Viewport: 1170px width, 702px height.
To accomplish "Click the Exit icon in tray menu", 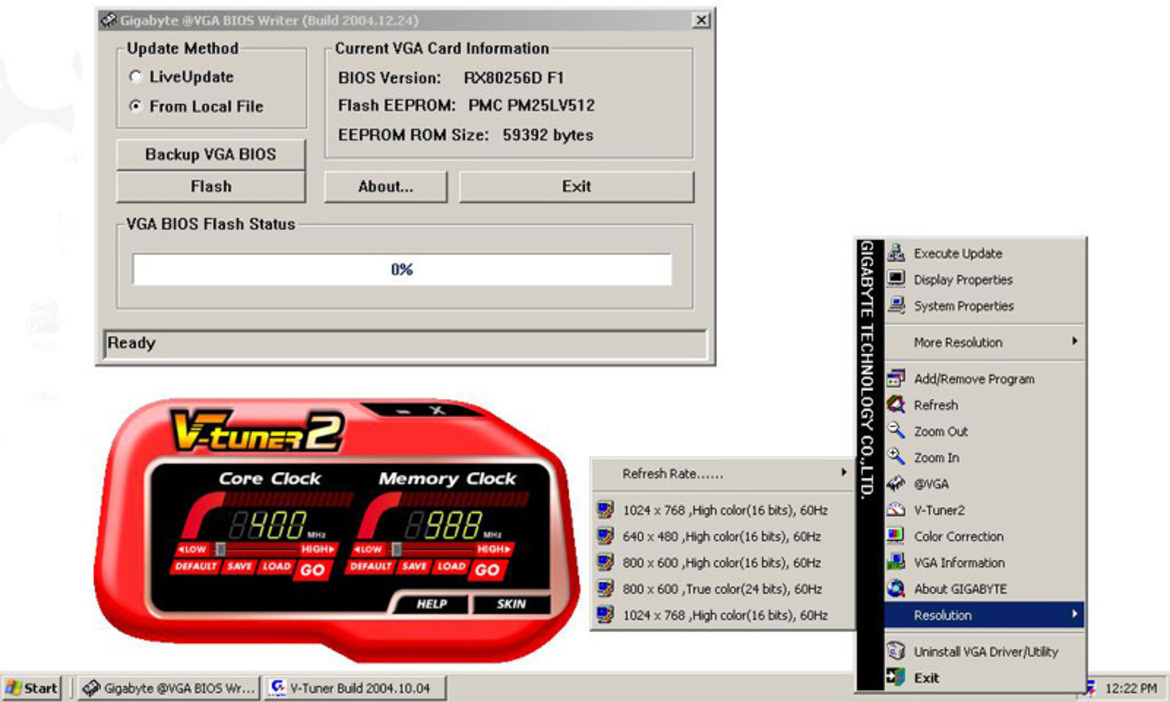I will point(895,677).
